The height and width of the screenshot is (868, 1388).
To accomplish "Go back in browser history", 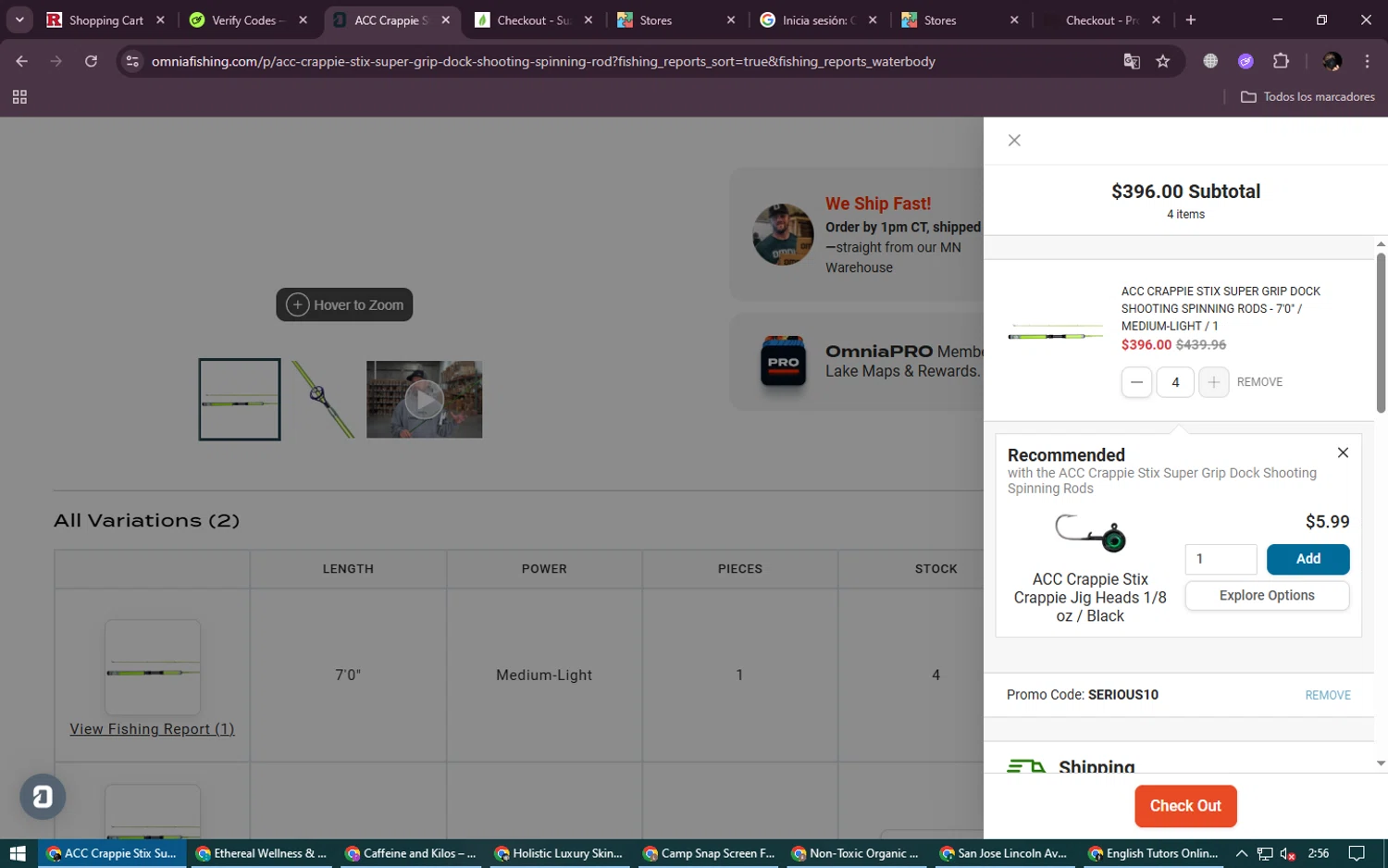I will pyautogui.click(x=22, y=61).
